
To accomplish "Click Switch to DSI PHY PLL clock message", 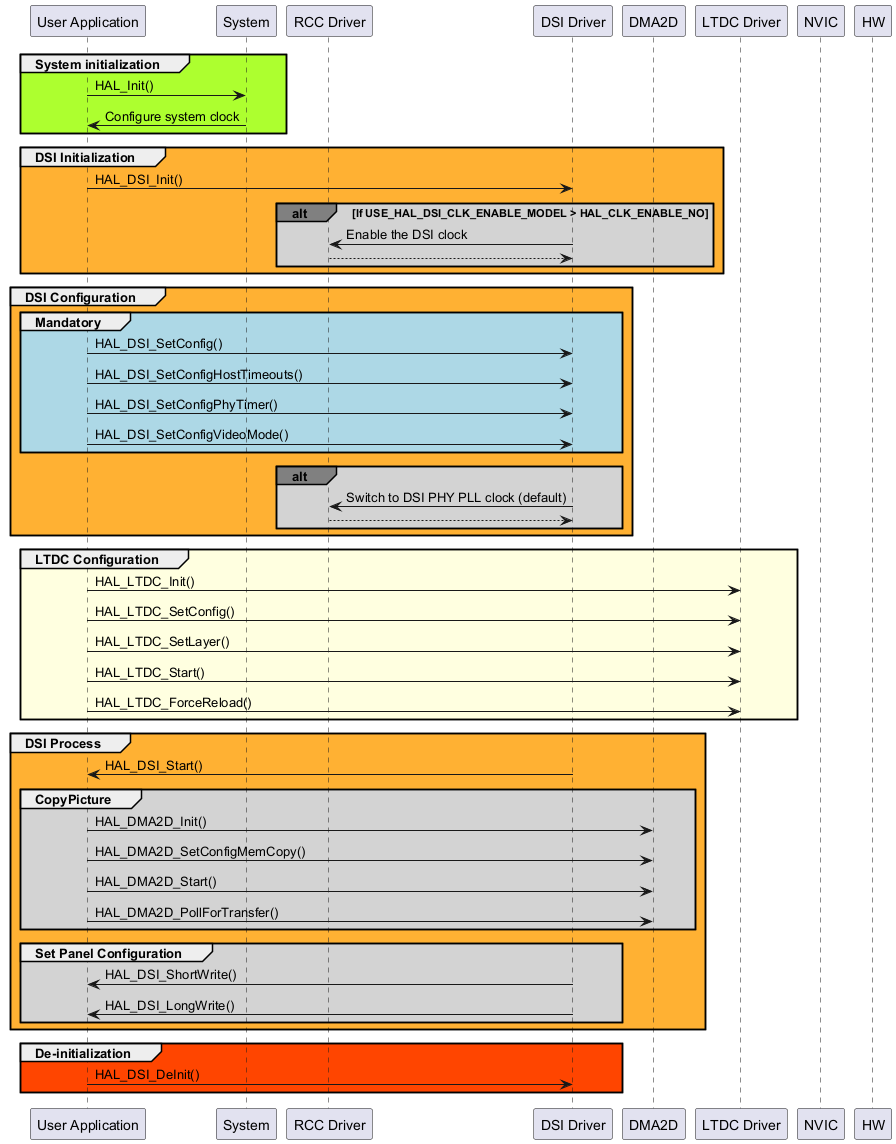I will 456,498.
